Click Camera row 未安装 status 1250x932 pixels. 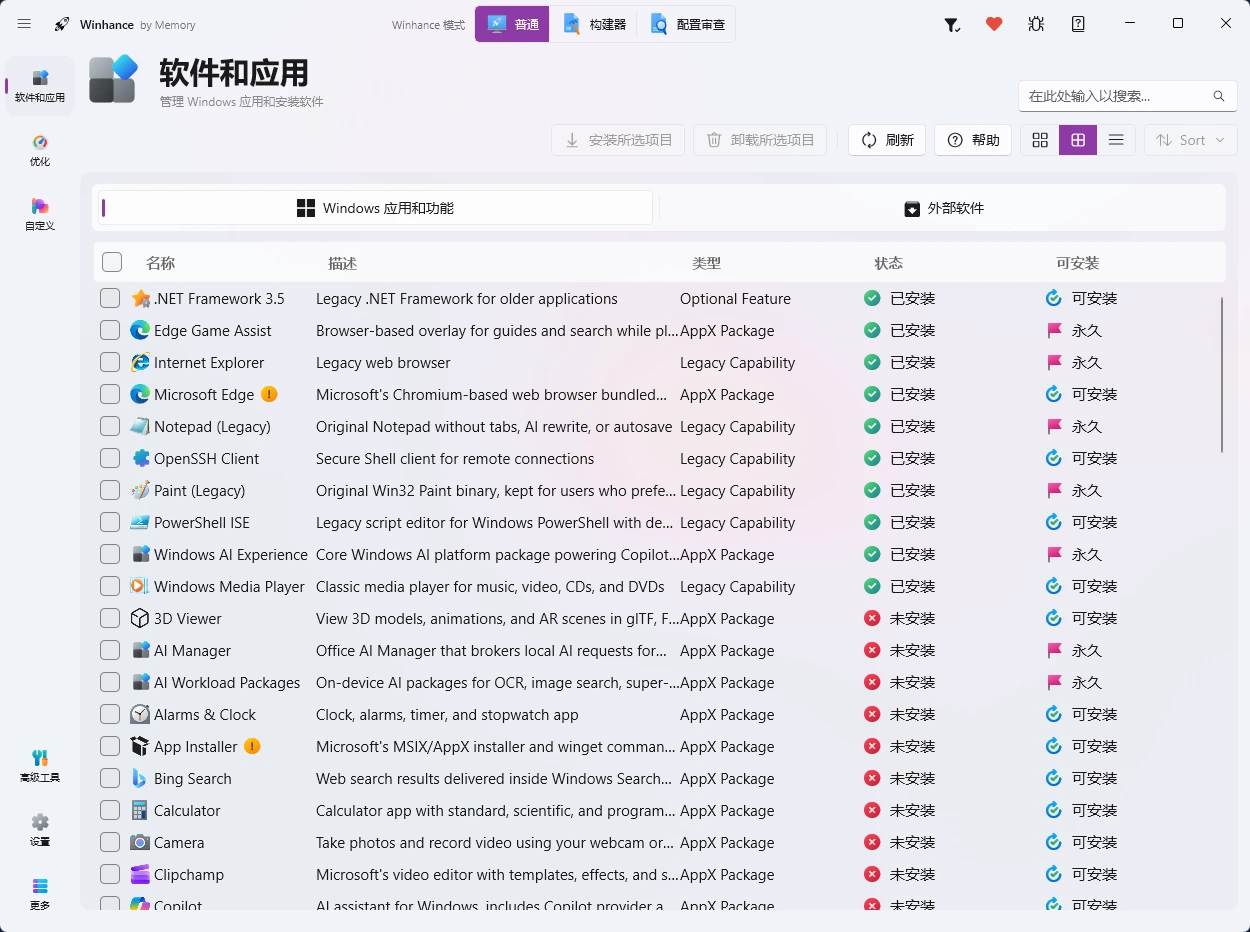(900, 842)
